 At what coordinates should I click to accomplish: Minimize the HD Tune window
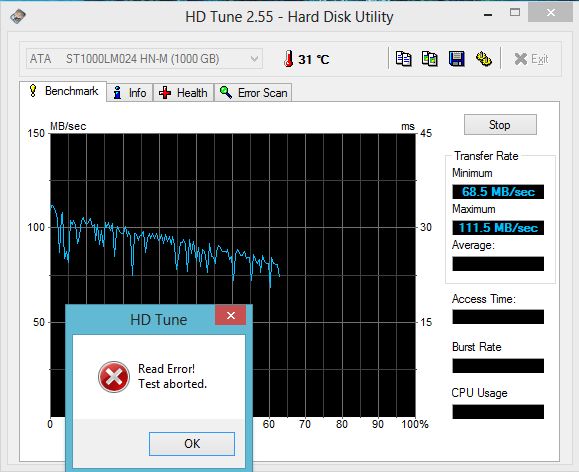click(x=488, y=15)
